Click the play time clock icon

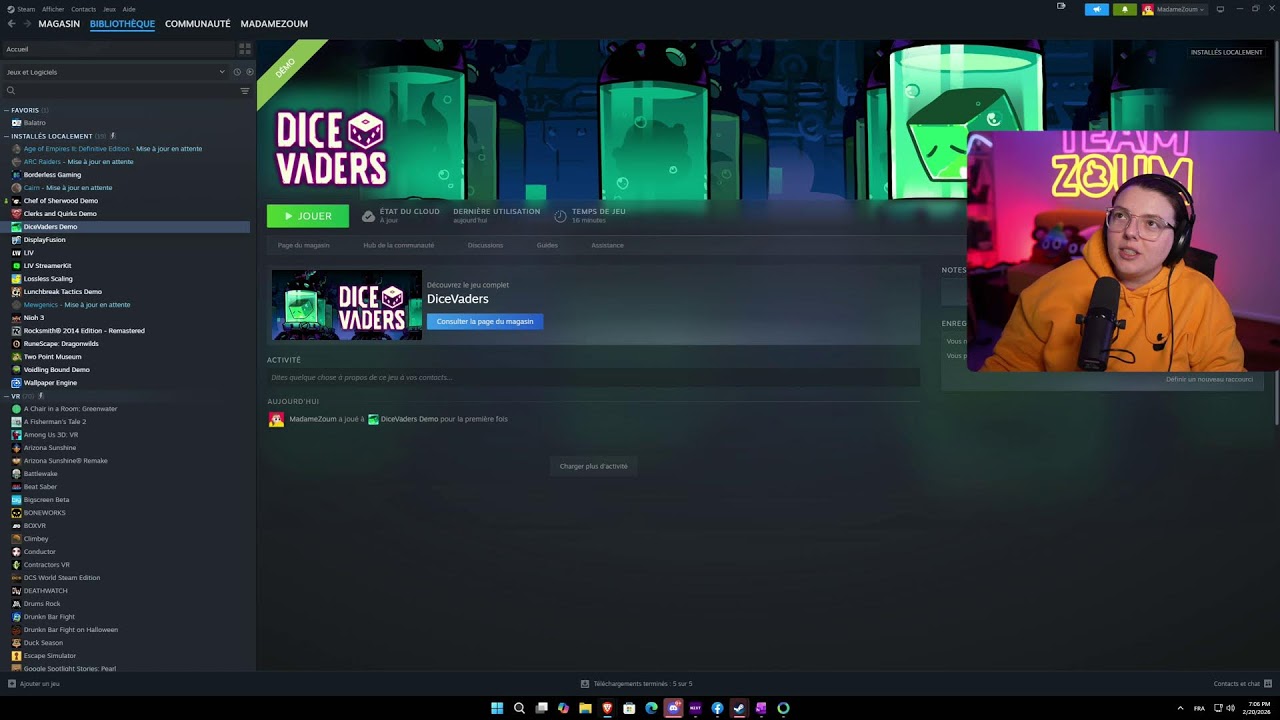click(560, 215)
